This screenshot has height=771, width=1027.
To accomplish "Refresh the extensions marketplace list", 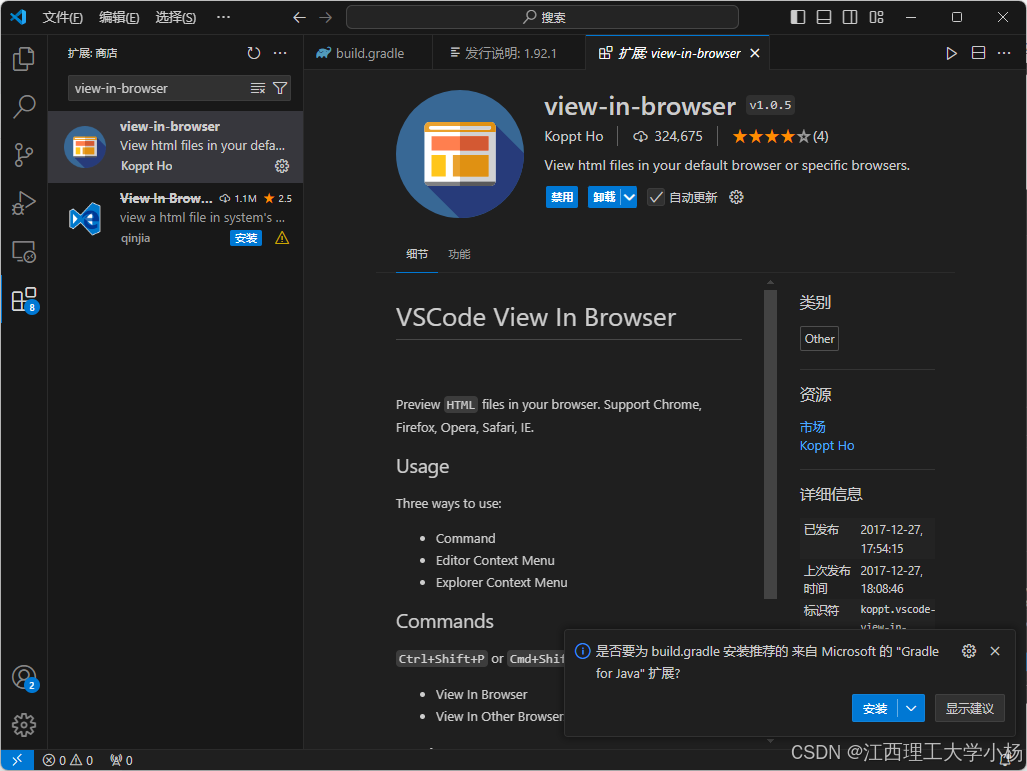I will pyautogui.click(x=253, y=53).
